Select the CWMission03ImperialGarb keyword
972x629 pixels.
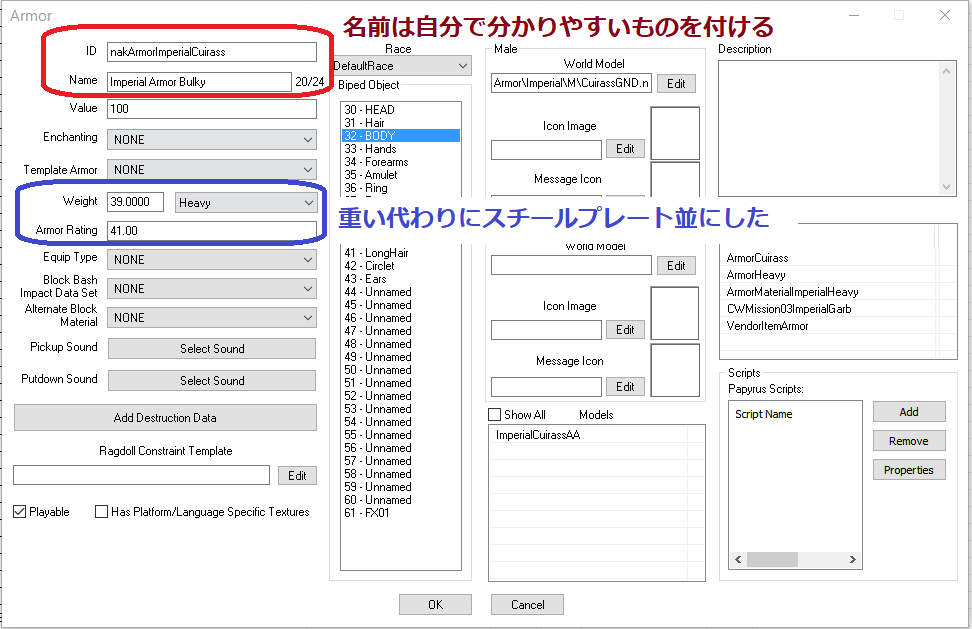(x=789, y=309)
